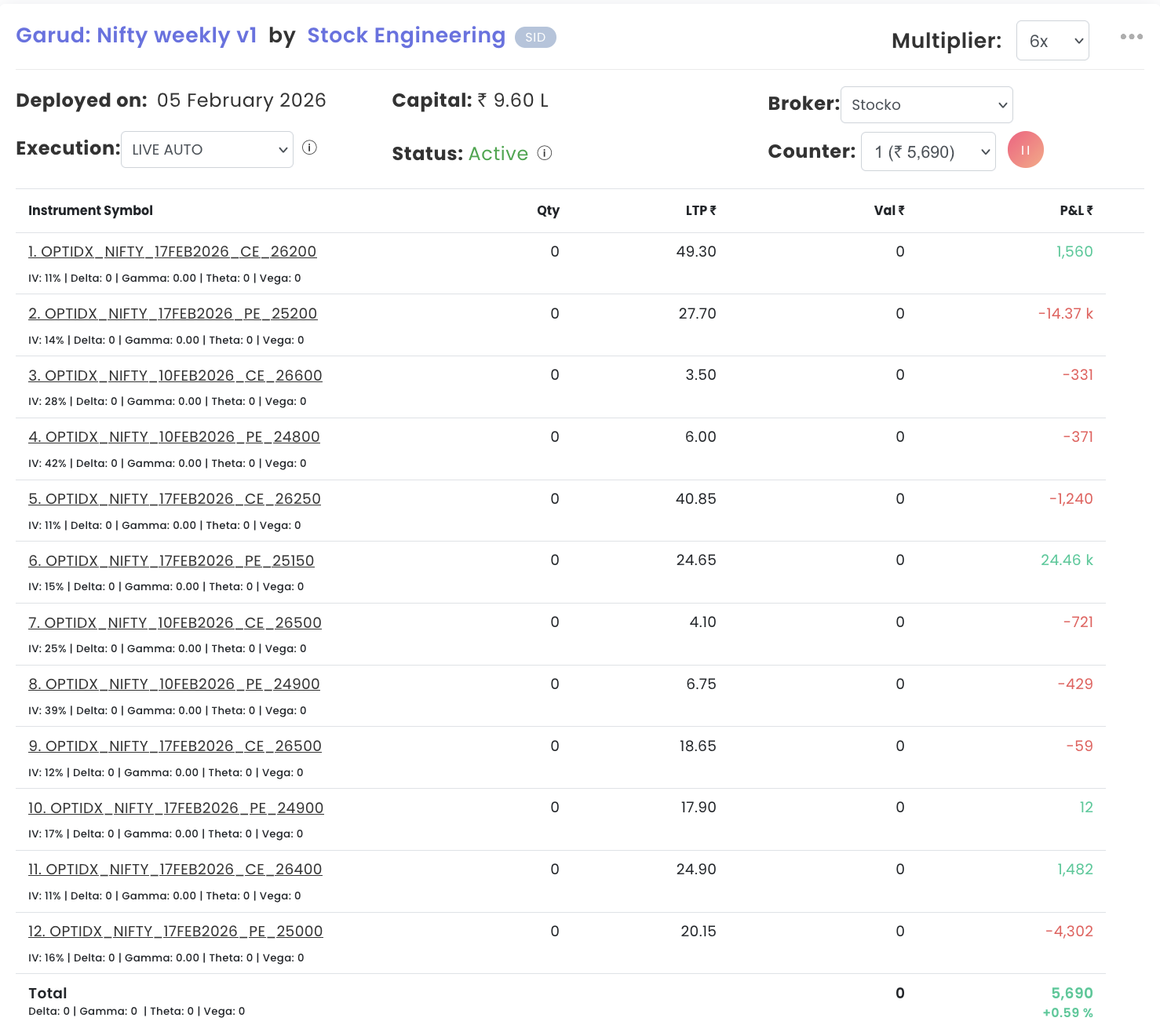This screenshot has width=1160, height=1036.
Task: Click the P&L column header
Action: [1075, 210]
